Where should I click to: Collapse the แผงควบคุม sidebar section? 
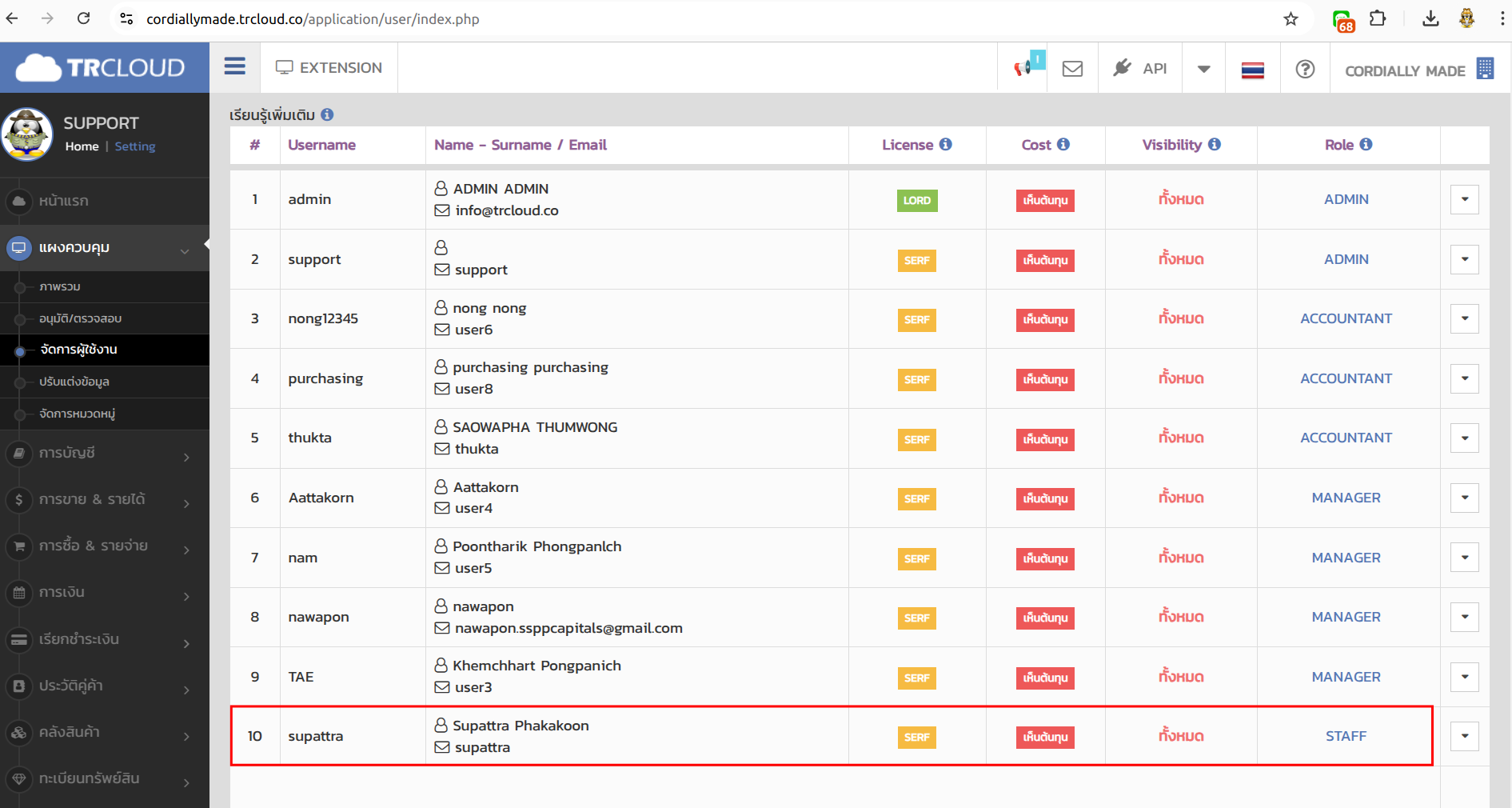pos(105,248)
